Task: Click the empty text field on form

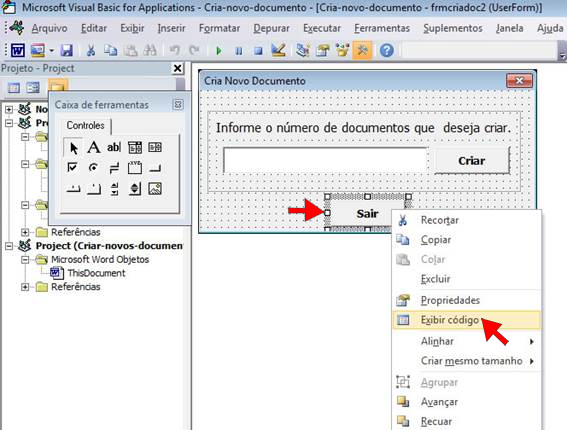Action: [325, 159]
